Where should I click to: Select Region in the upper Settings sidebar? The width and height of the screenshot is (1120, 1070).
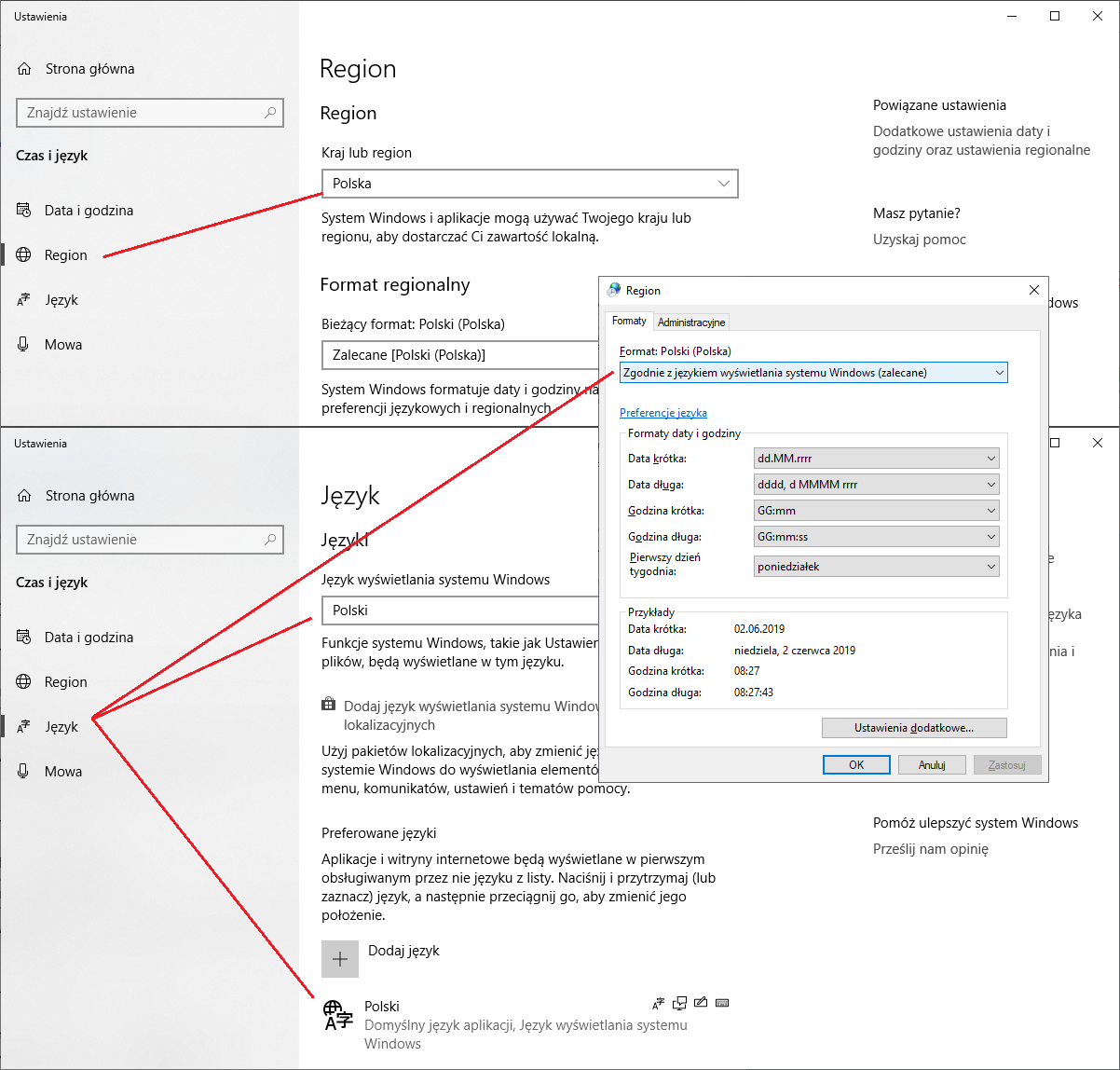coord(66,255)
